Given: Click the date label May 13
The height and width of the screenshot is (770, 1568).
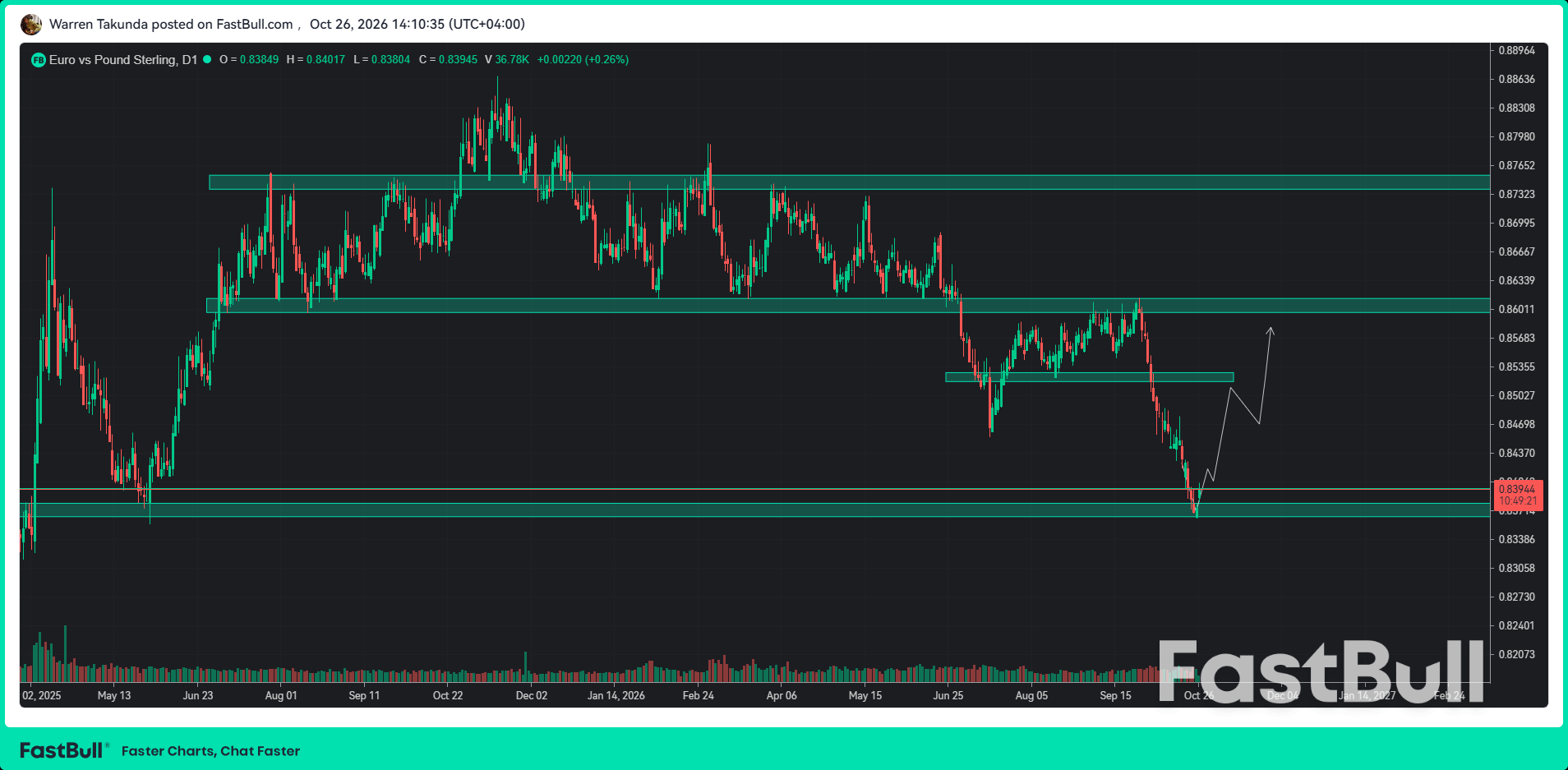Looking at the screenshot, I should (x=114, y=695).
